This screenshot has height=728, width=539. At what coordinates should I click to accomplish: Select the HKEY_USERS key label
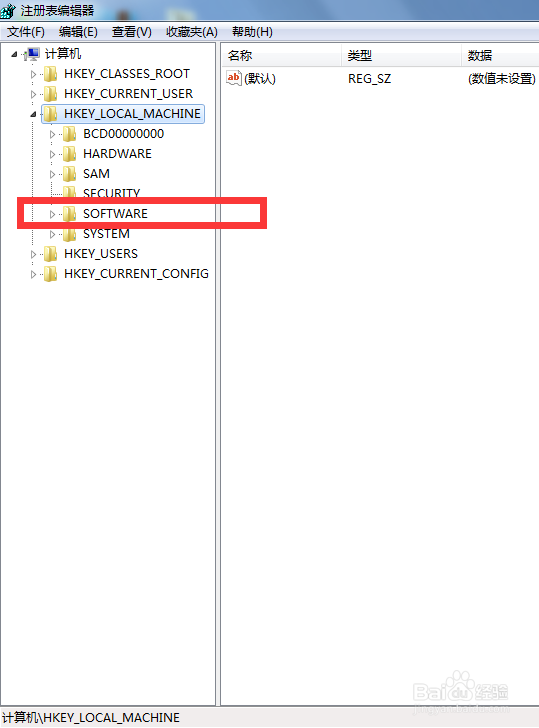click(101, 254)
